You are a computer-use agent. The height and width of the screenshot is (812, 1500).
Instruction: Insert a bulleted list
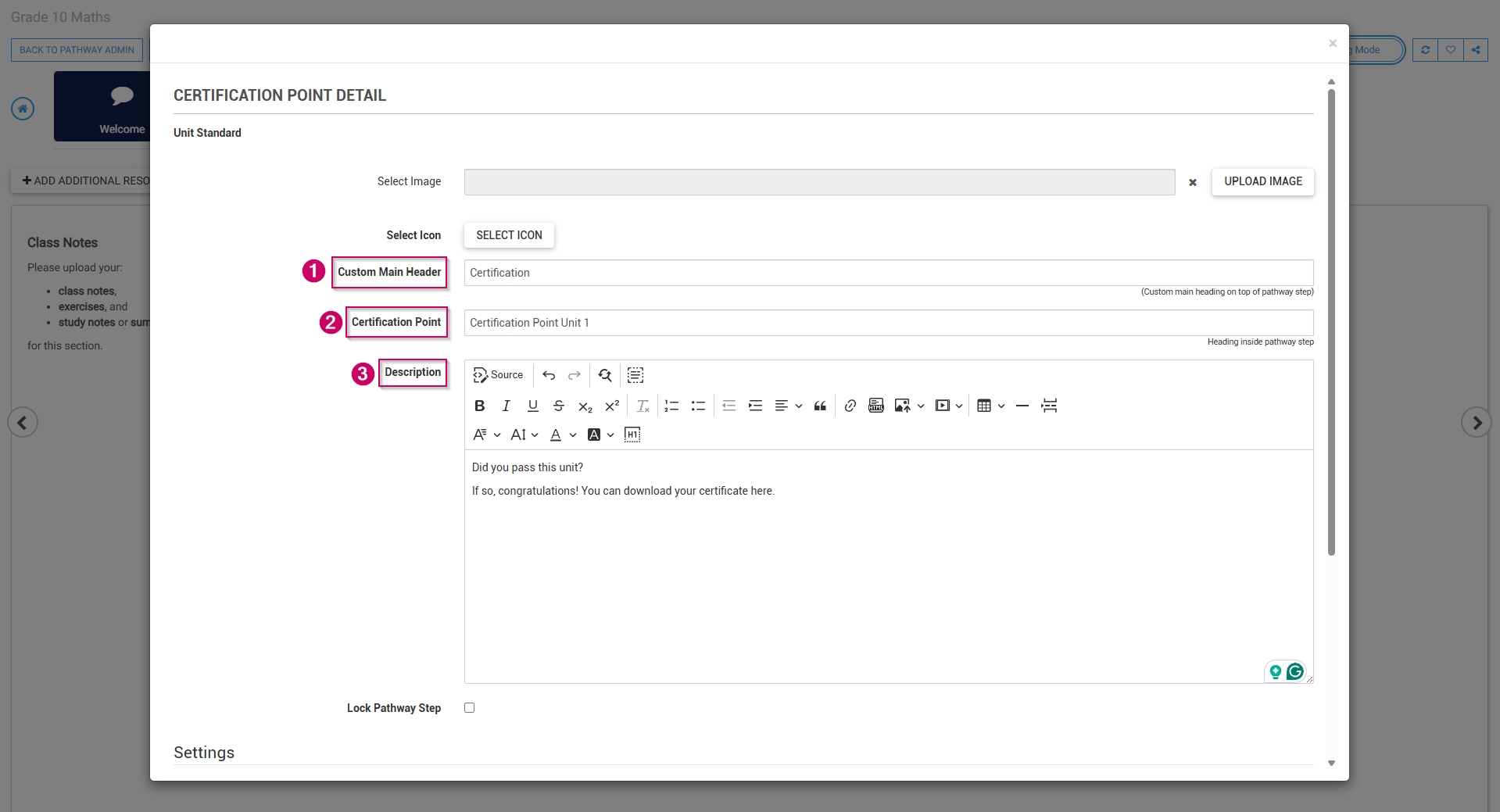(698, 406)
